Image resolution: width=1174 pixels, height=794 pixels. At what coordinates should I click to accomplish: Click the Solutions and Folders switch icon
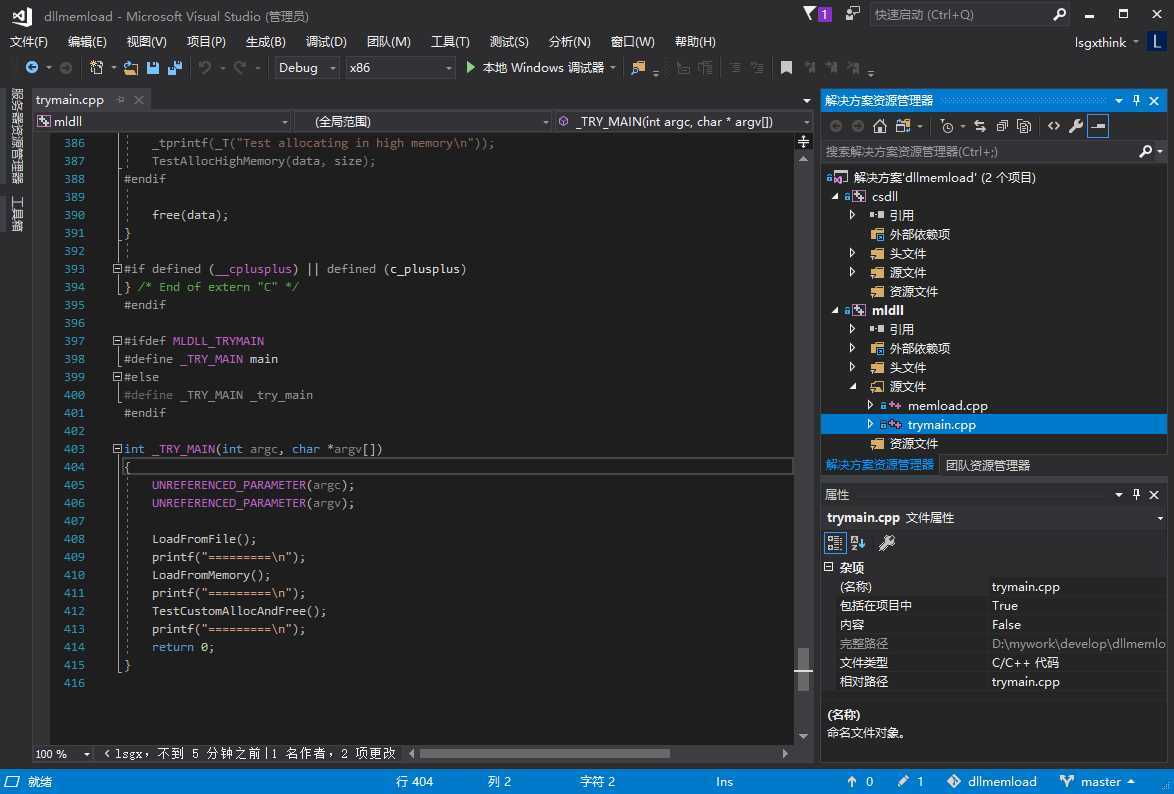(x=904, y=126)
